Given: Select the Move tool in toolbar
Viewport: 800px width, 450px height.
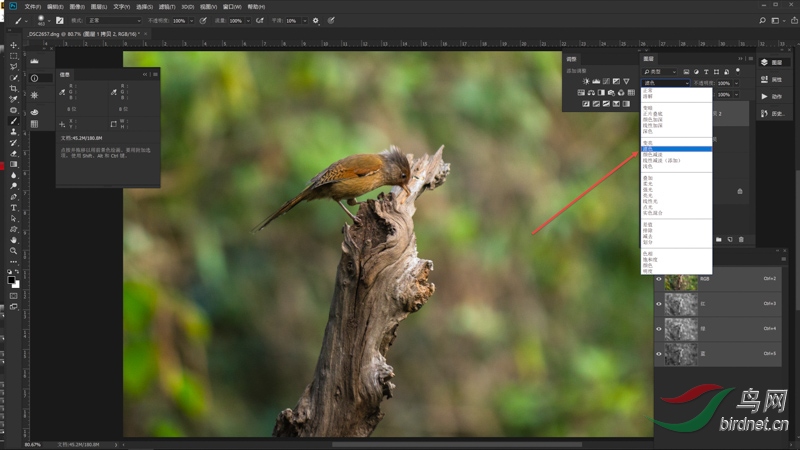Looking at the screenshot, I should (x=14, y=45).
